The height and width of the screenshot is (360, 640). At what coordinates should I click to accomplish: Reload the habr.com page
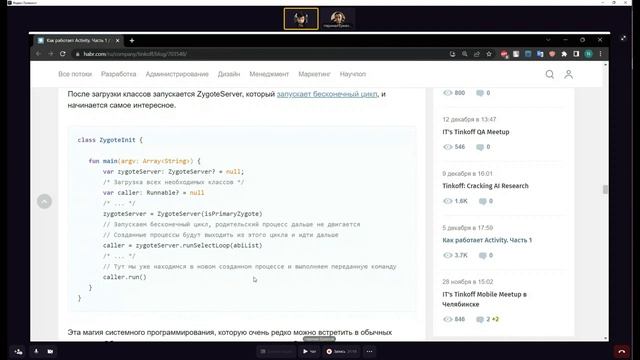coord(62,54)
